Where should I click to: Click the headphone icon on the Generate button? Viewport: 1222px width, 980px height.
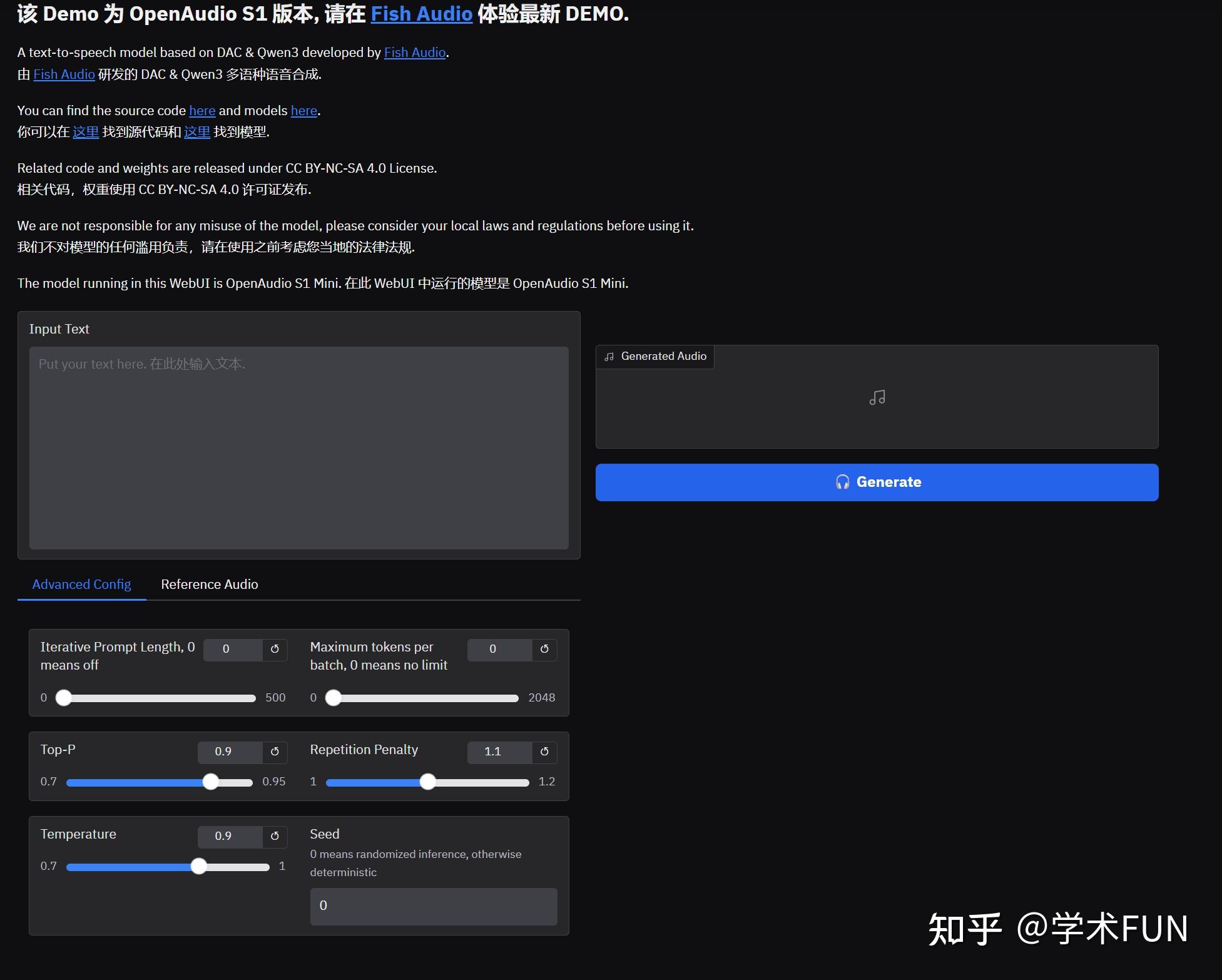click(x=842, y=482)
